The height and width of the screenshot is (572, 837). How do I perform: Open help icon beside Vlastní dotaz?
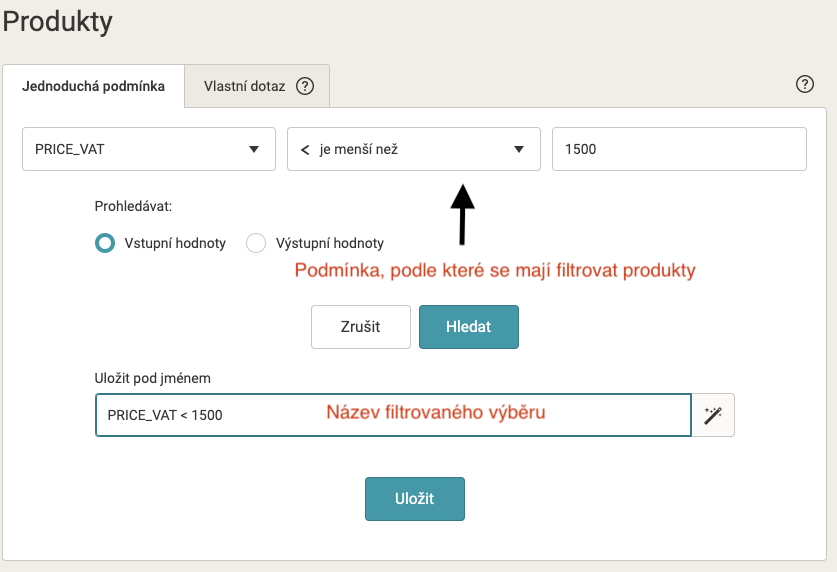(x=305, y=86)
